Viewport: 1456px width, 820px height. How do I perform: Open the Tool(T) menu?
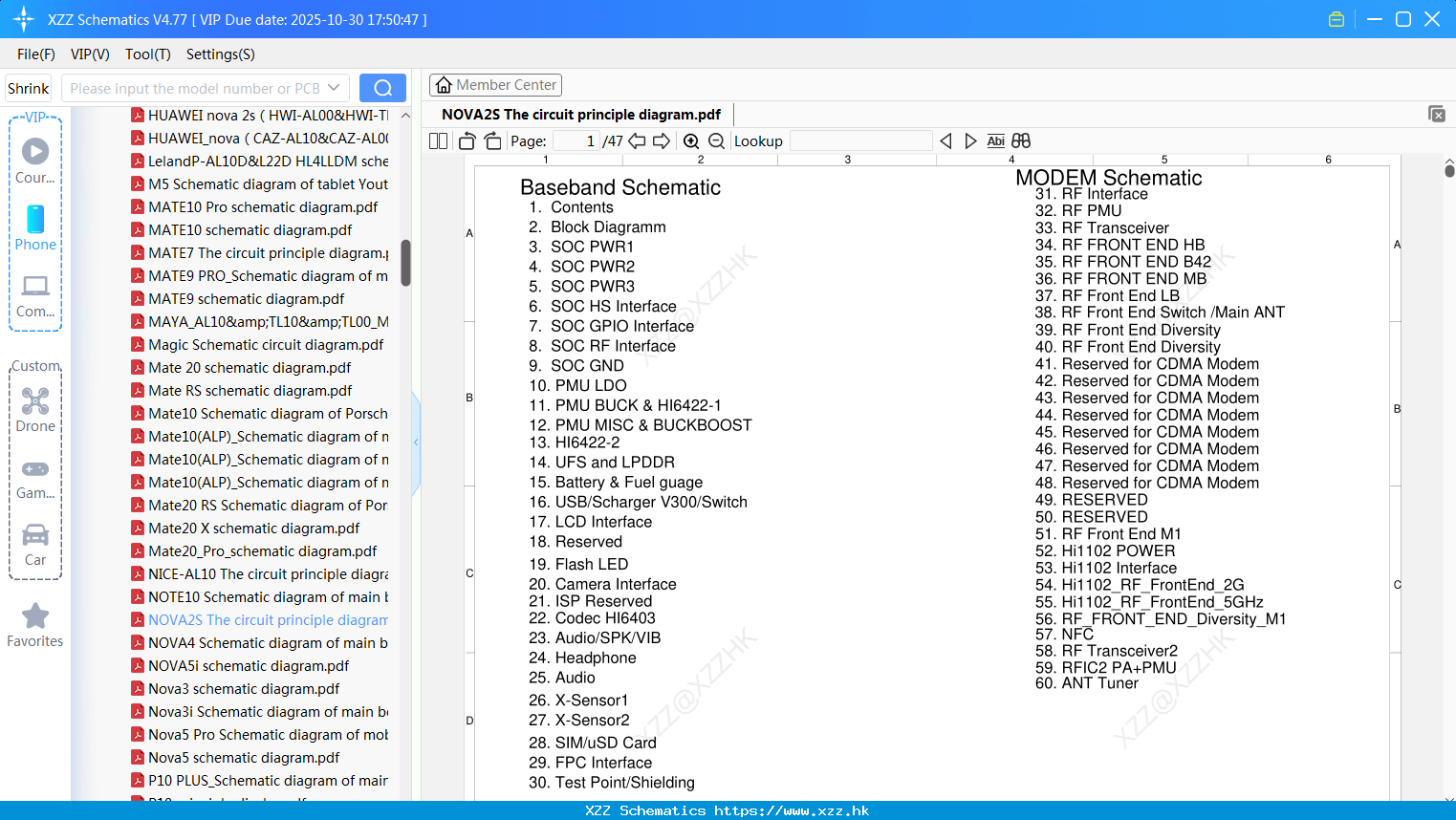point(148,54)
